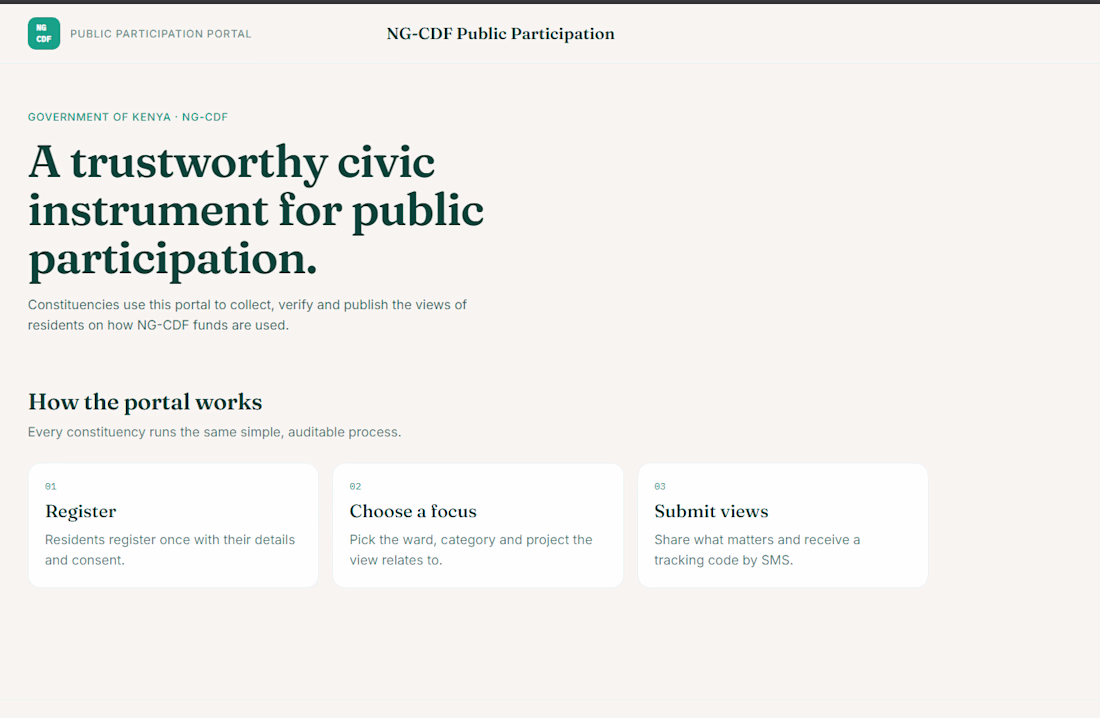Select the Submit views card title
This screenshot has height=718, width=1100.
711,512
